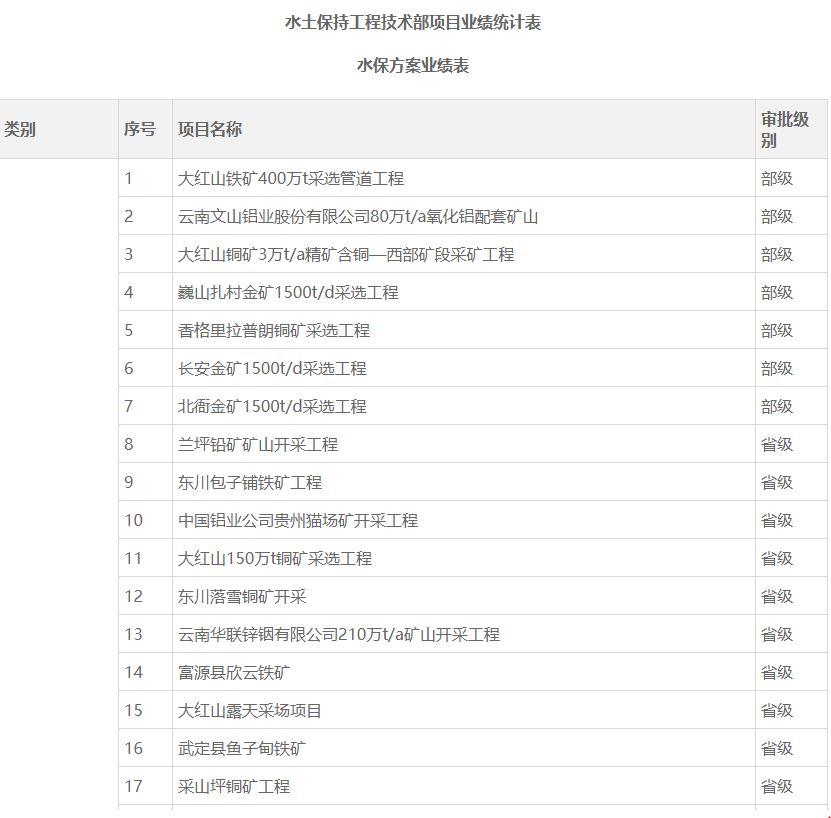Click the 武定县鱼子甸铁矿 entry

click(x=242, y=749)
